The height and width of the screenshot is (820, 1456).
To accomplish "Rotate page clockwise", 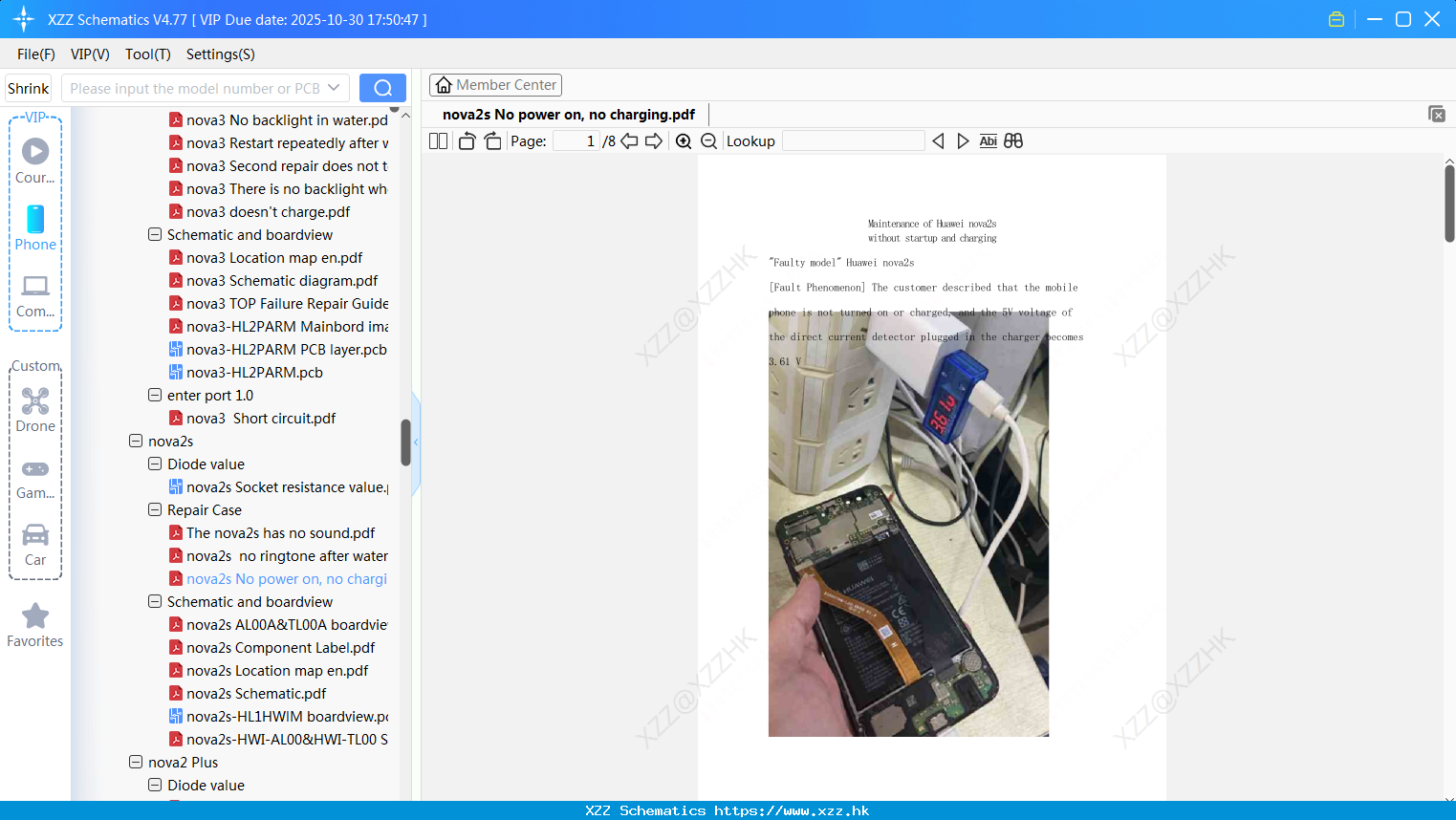I will click(x=492, y=141).
